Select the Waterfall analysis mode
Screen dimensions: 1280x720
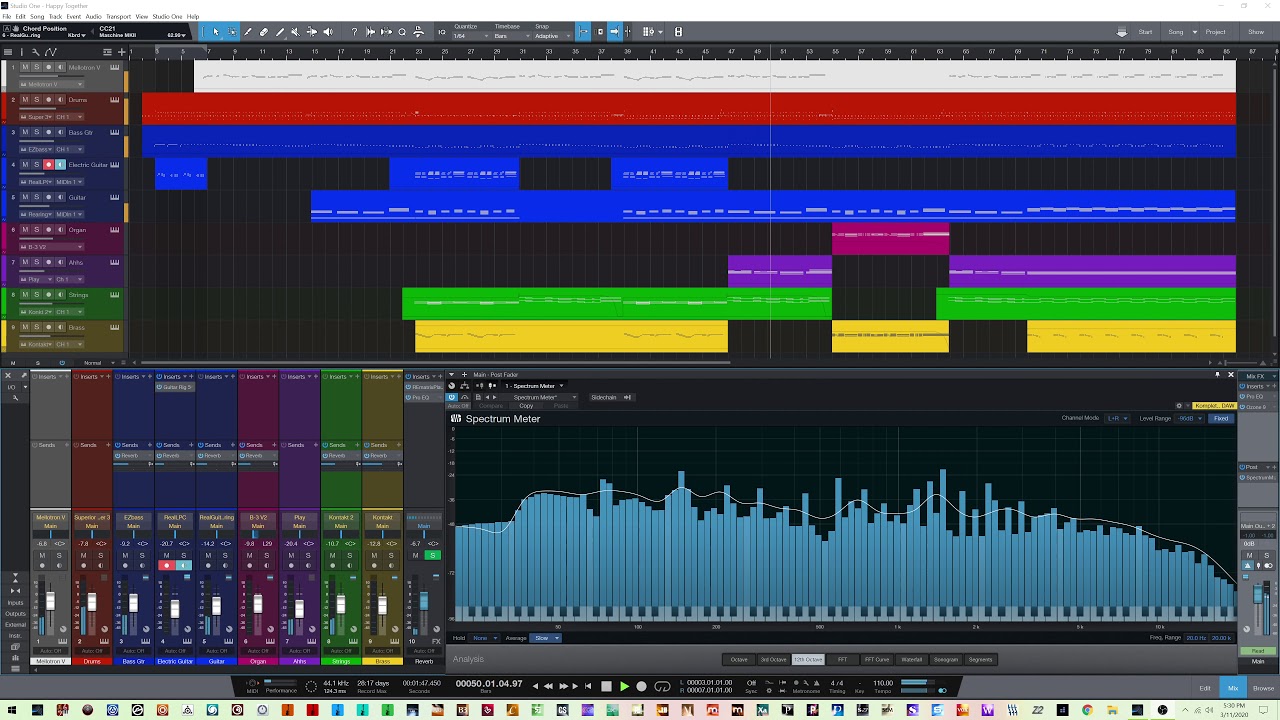point(912,660)
